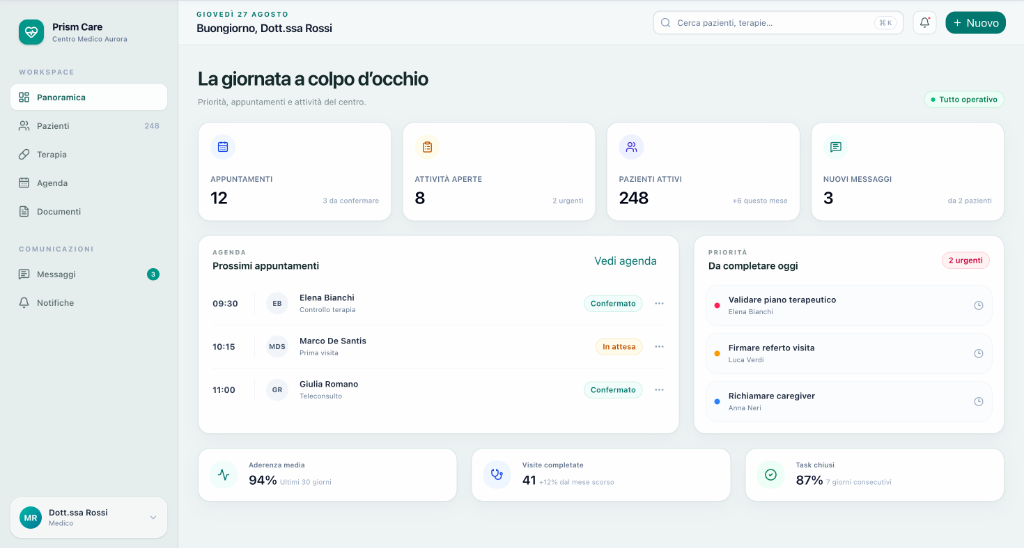
Task: Open Terapia section in the sidebar
Action: click(x=89, y=155)
